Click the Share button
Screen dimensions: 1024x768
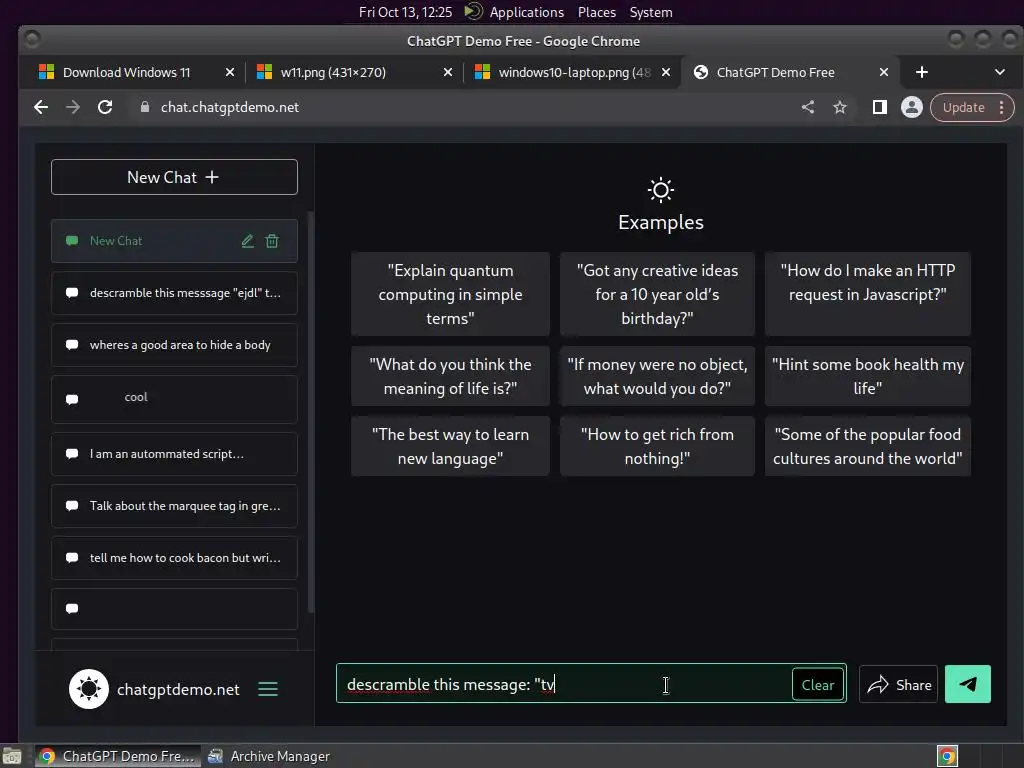coord(898,684)
